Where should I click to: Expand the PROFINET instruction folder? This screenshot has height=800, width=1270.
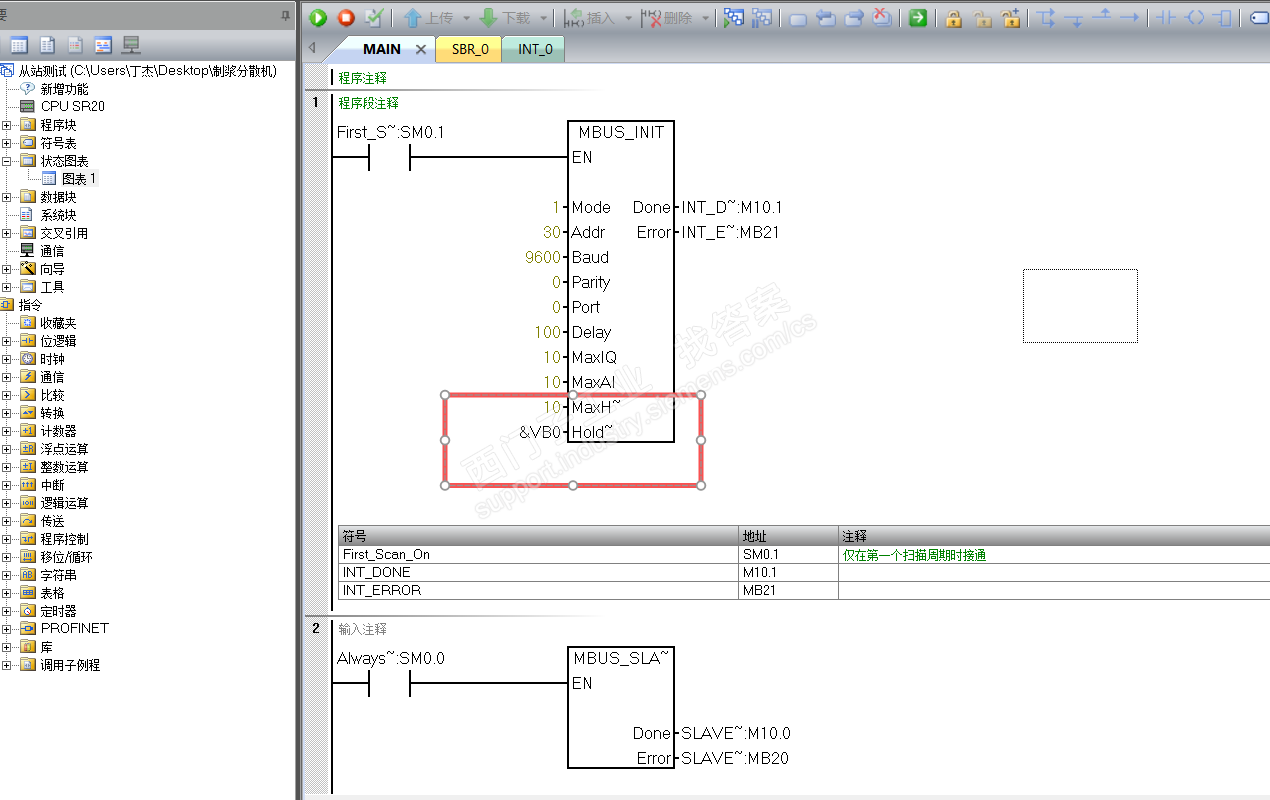7,629
